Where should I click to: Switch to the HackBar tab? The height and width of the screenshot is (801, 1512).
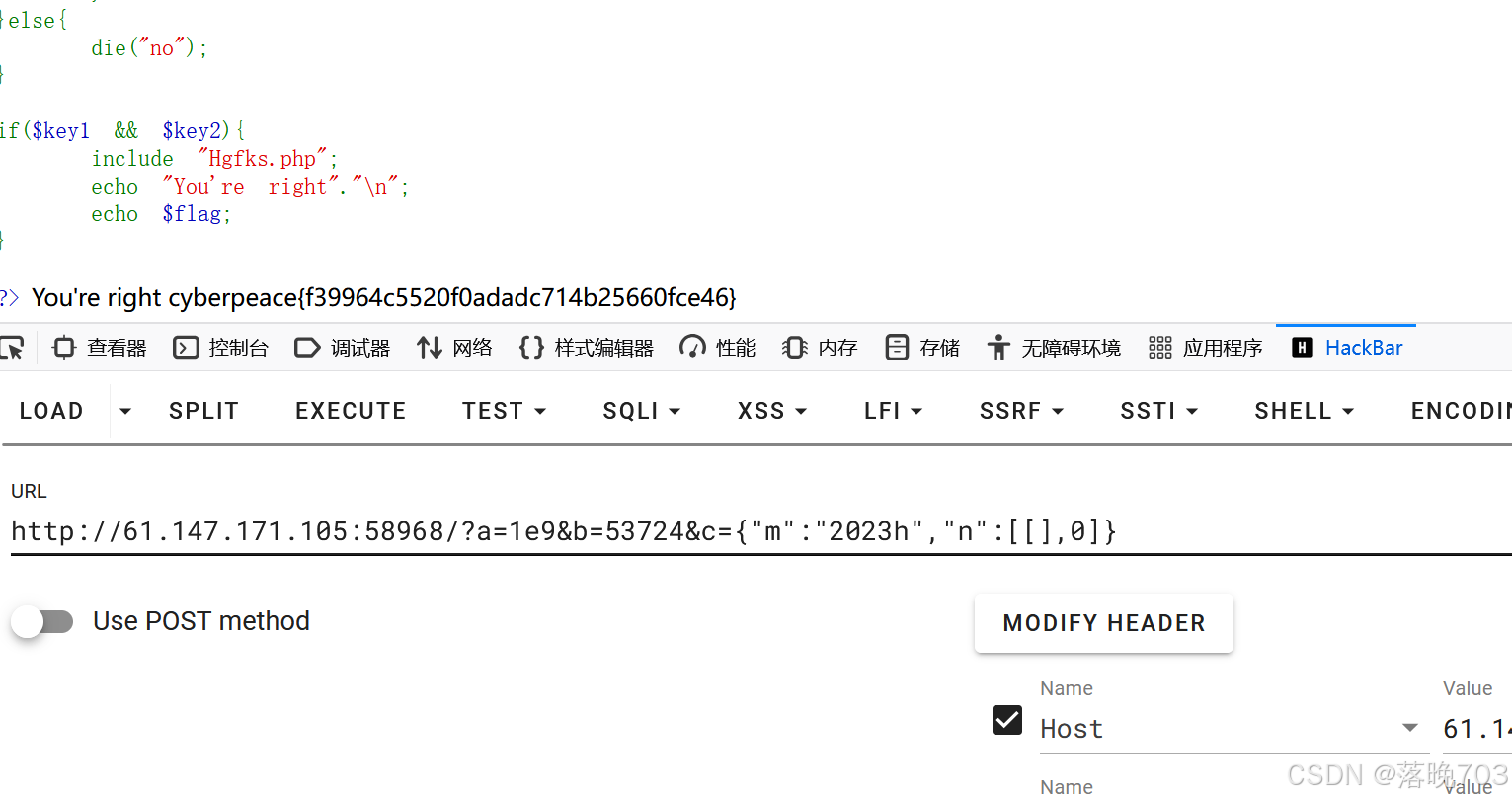tap(1346, 347)
